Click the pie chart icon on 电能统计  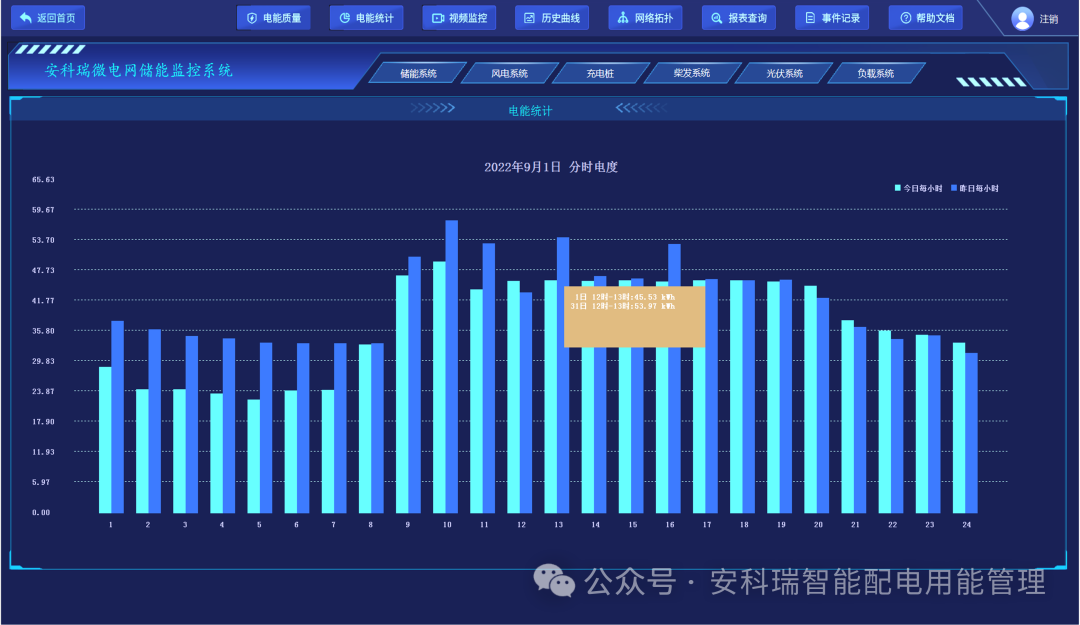pyautogui.click(x=344, y=18)
